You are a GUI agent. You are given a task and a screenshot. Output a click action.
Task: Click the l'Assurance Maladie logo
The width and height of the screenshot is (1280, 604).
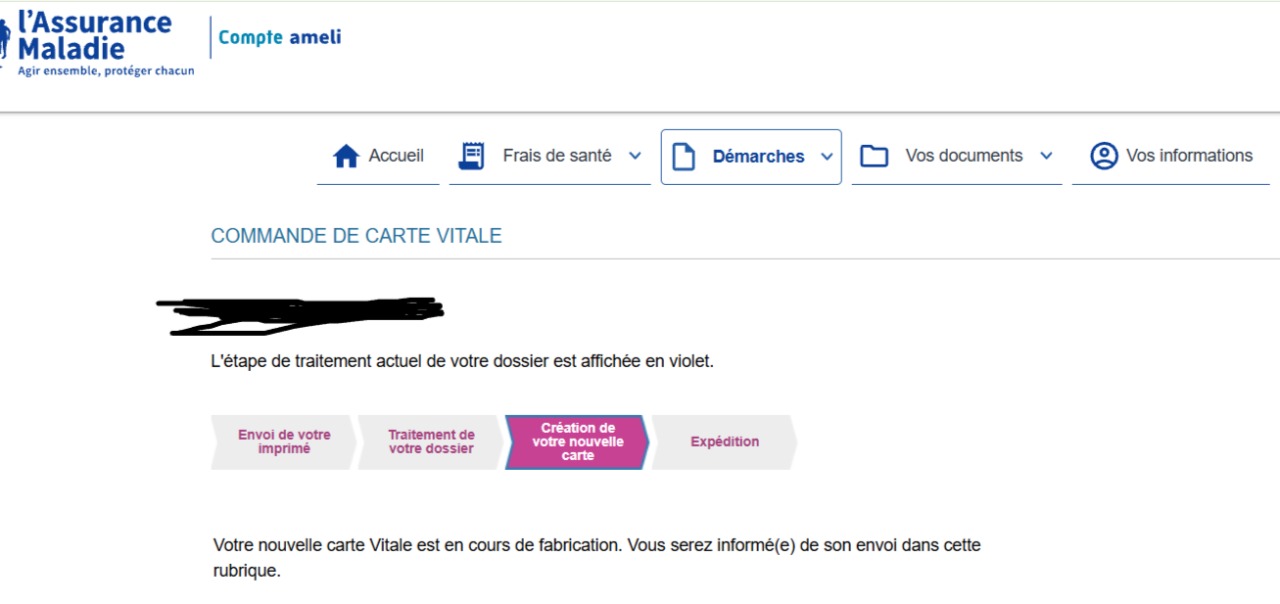[97, 43]
